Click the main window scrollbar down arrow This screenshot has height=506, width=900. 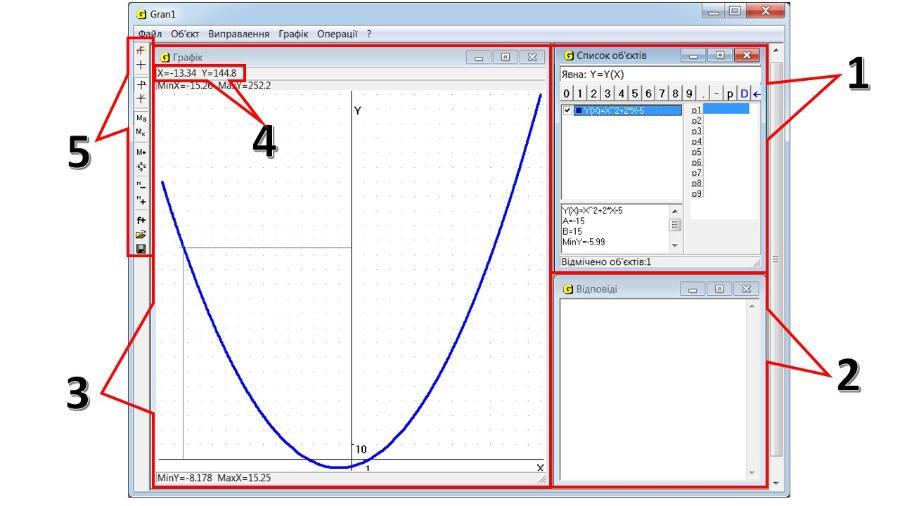click(x=776, y=483)
